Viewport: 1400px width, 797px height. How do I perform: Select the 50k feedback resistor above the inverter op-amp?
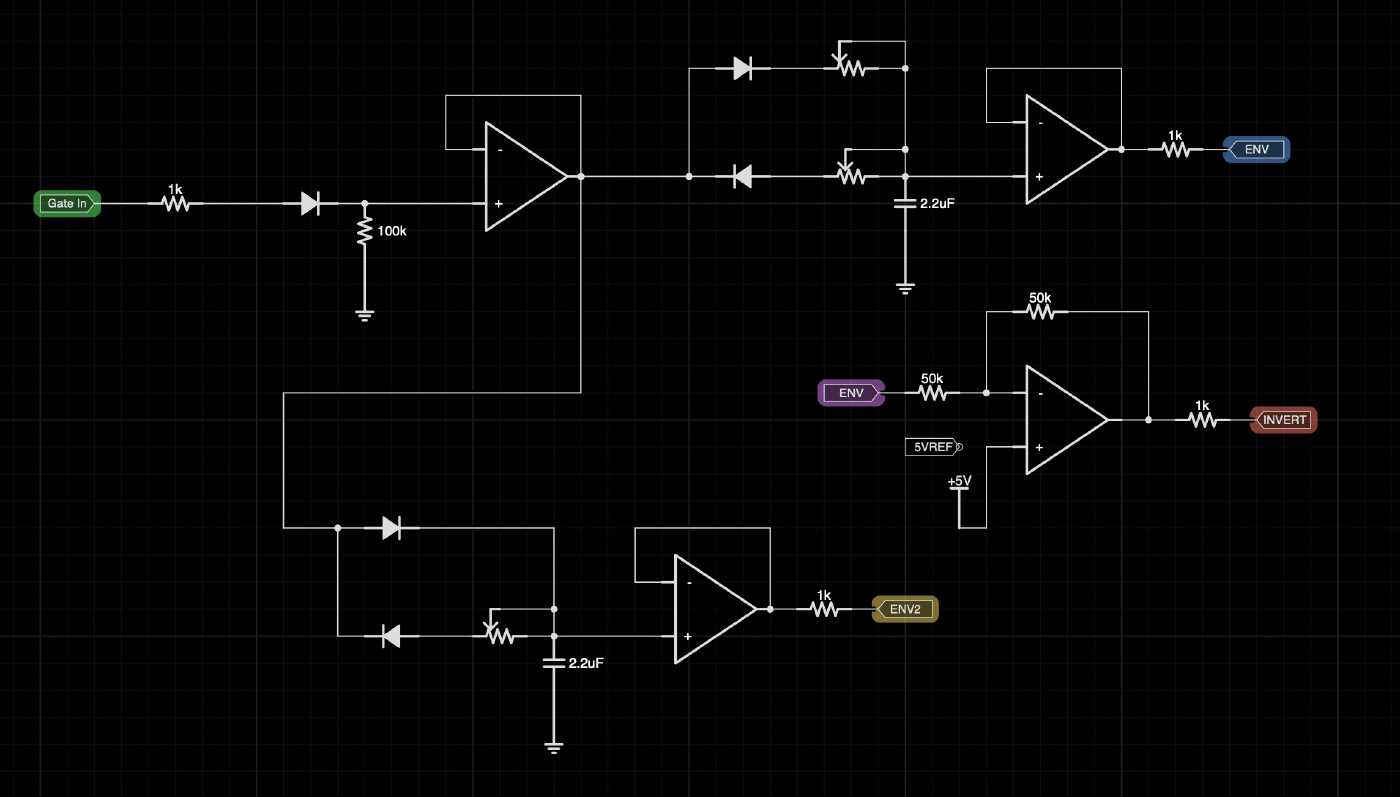pyautogui.click(x=1040, y=311)
